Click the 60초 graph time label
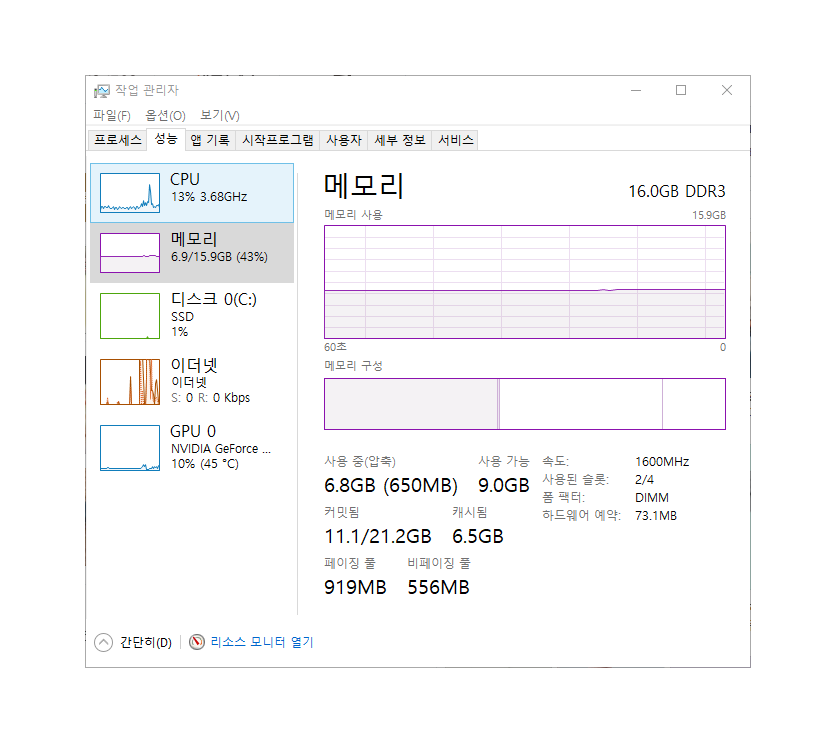The image size is (835, 743). click(x=335, y=347)
